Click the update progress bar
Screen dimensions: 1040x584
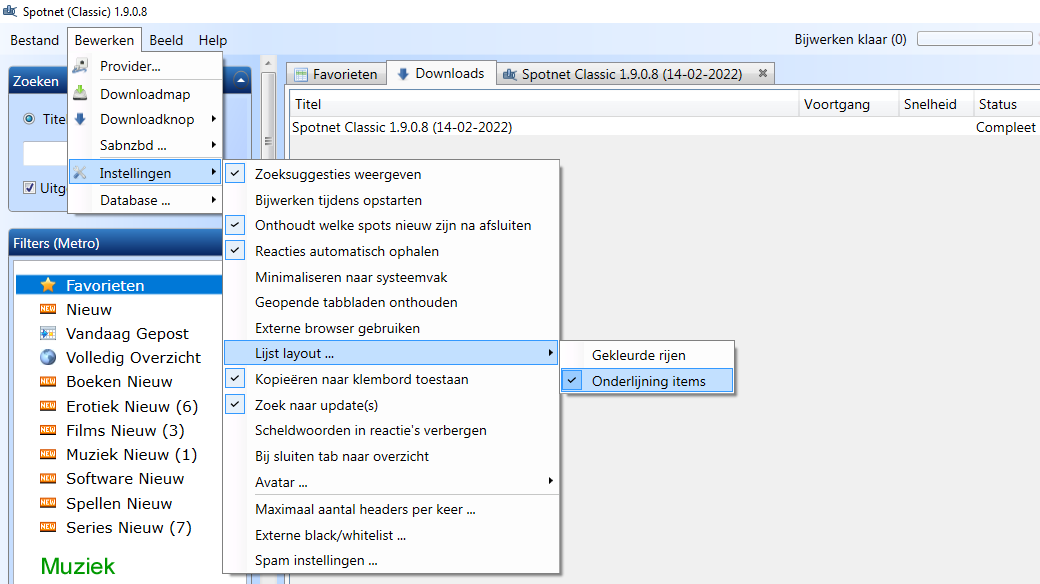coord(974,38)
